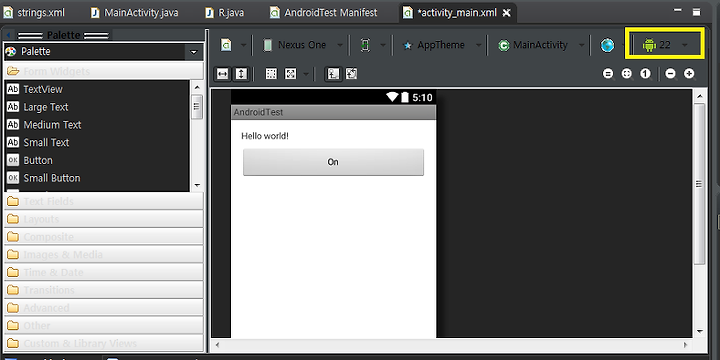Select the On button in preview
Image resolution: width=720 pixels, height=360 pixels.
click(333, 162)
